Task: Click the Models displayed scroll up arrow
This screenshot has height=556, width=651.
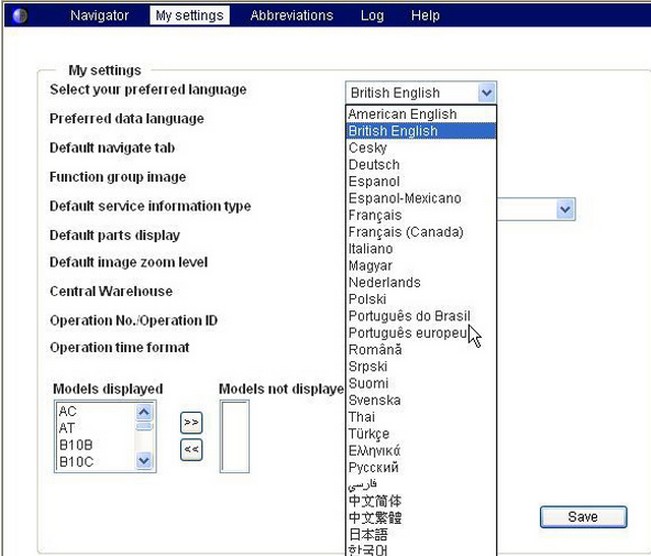Action: click(x=144, y=412)
